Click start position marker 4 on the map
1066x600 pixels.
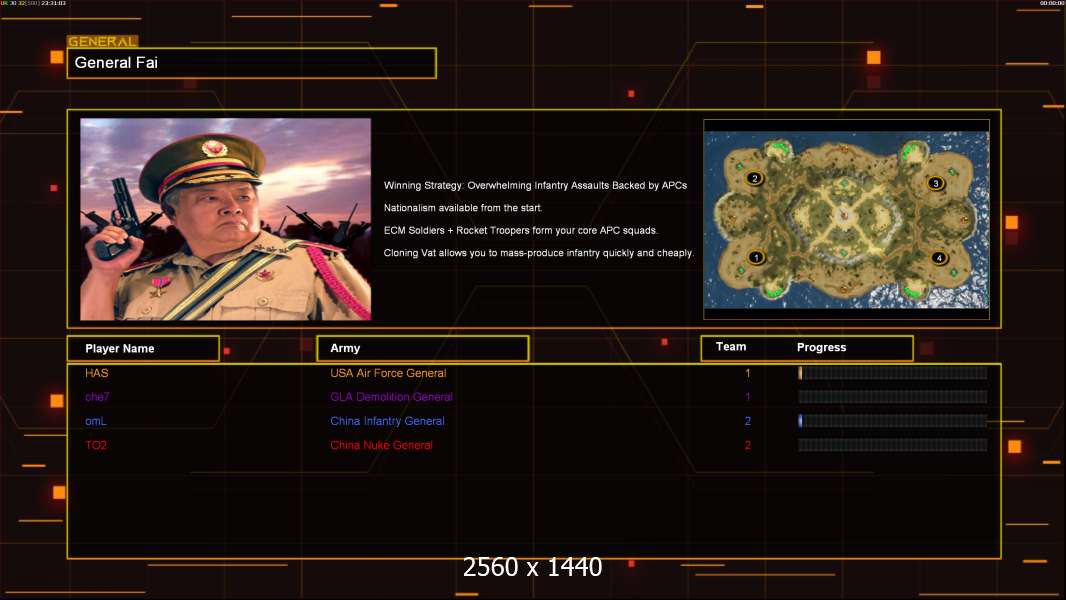coord(939,258)
